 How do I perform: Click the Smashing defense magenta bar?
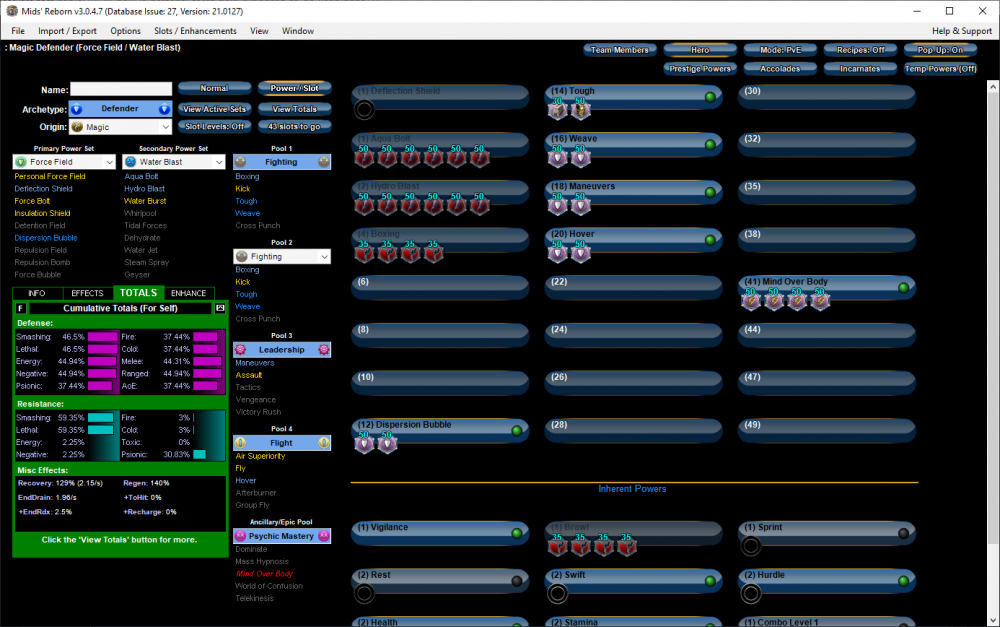[x=103, y=338]
